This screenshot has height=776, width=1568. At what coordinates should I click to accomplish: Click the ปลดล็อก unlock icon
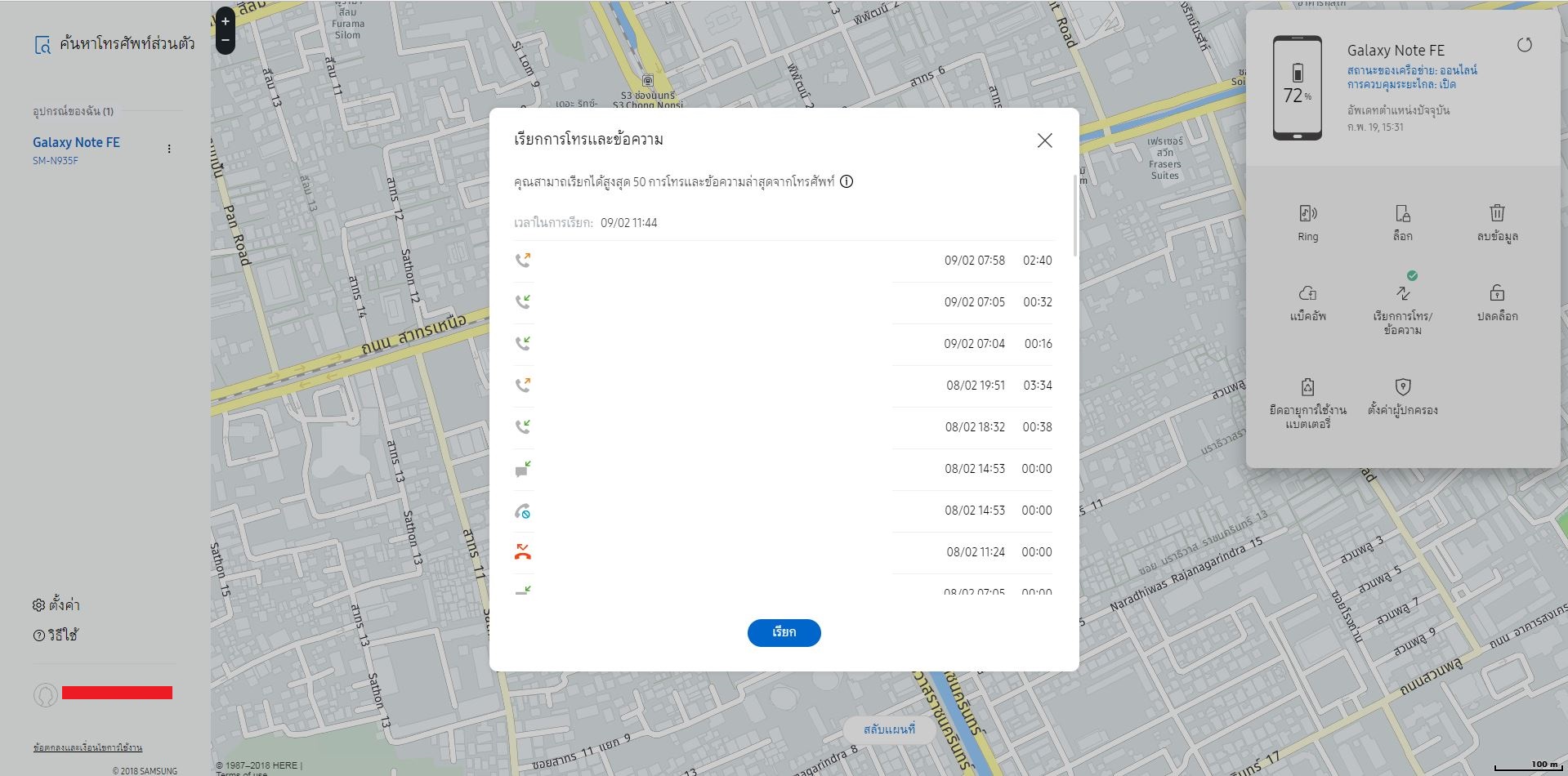pos(1497,292)
